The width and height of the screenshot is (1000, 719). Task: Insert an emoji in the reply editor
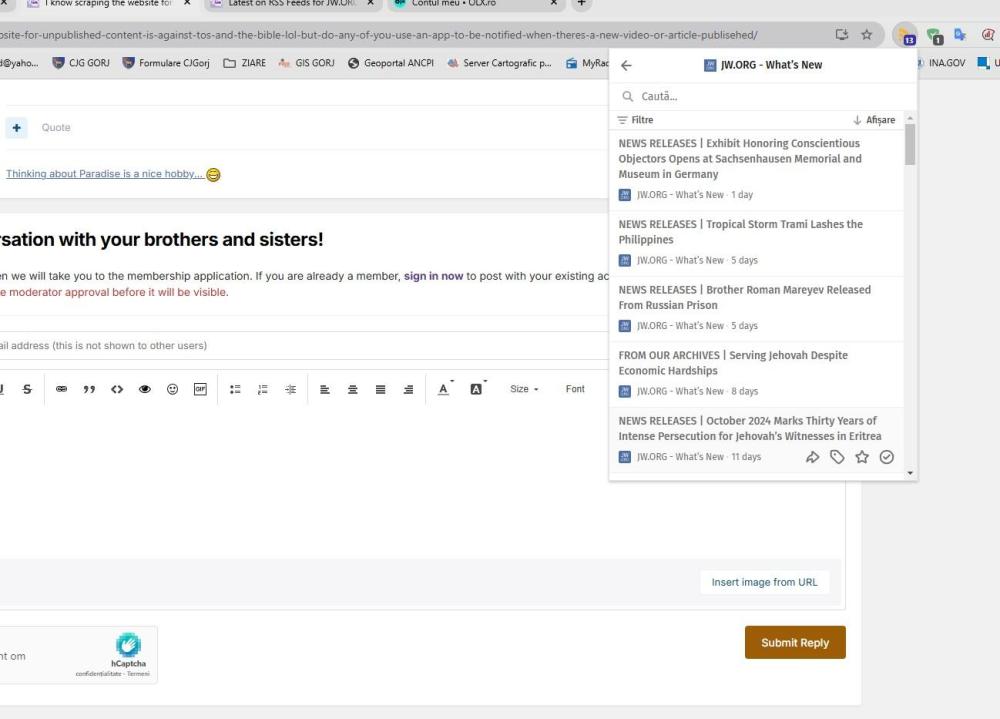tap(172, 389)
